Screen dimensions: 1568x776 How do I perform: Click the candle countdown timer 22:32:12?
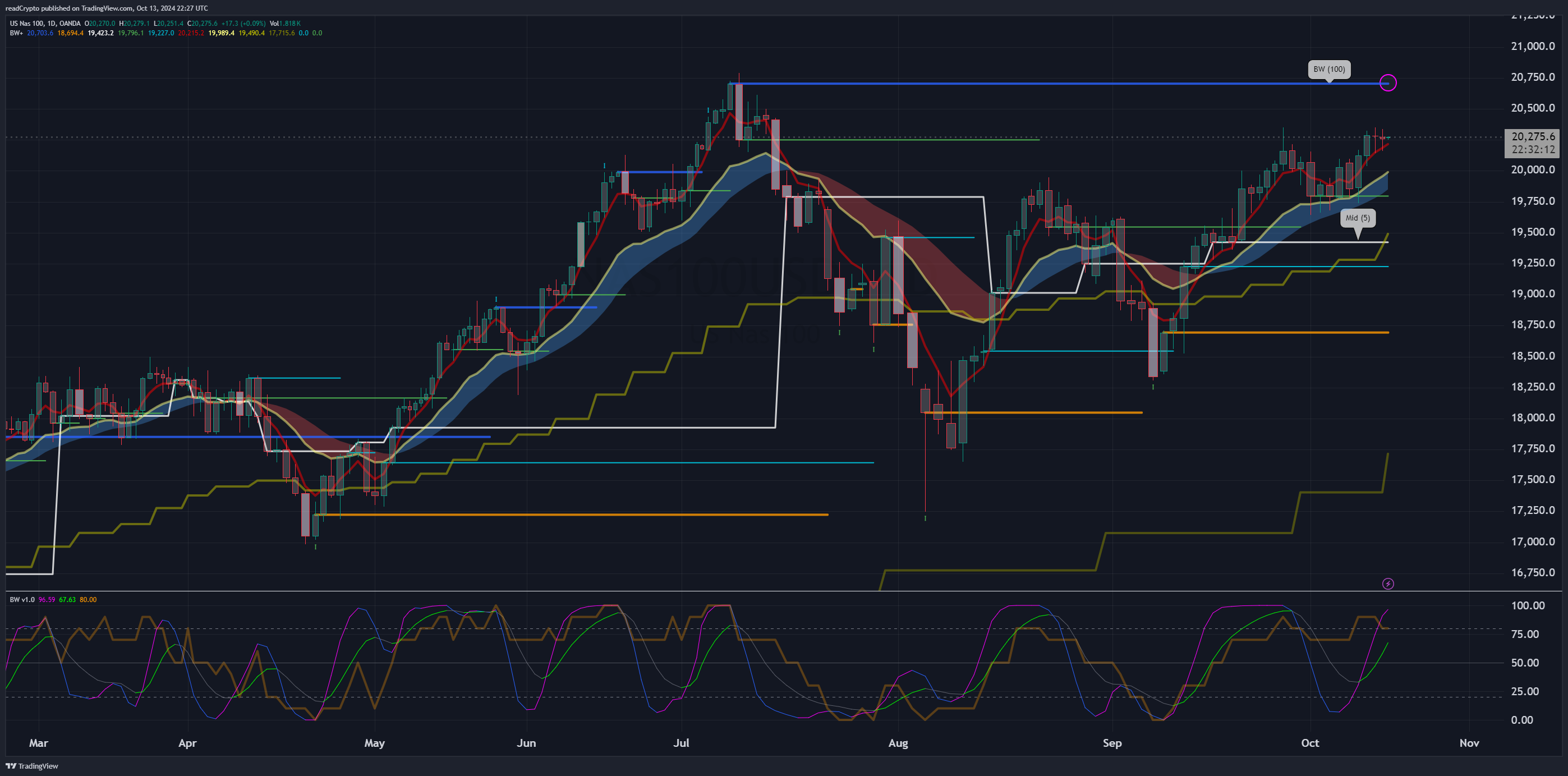[x=1533, y=150]
